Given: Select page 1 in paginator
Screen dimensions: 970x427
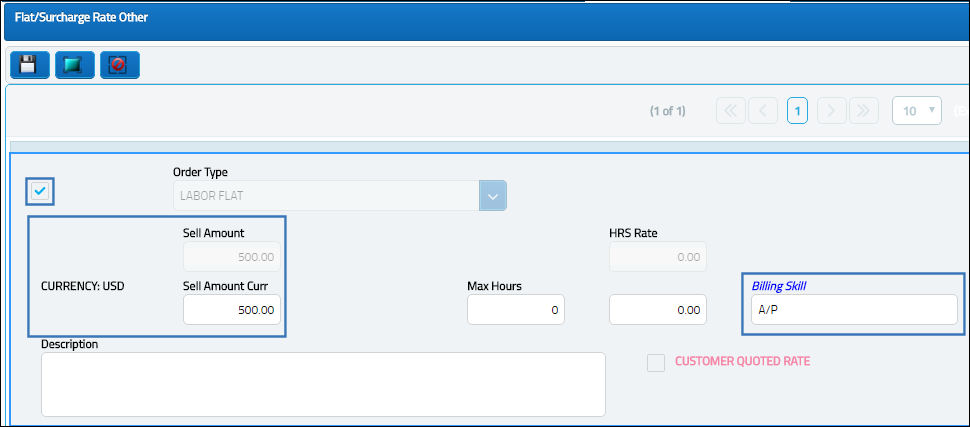Looking at the screenshot, I should click(x=797, y=111).
